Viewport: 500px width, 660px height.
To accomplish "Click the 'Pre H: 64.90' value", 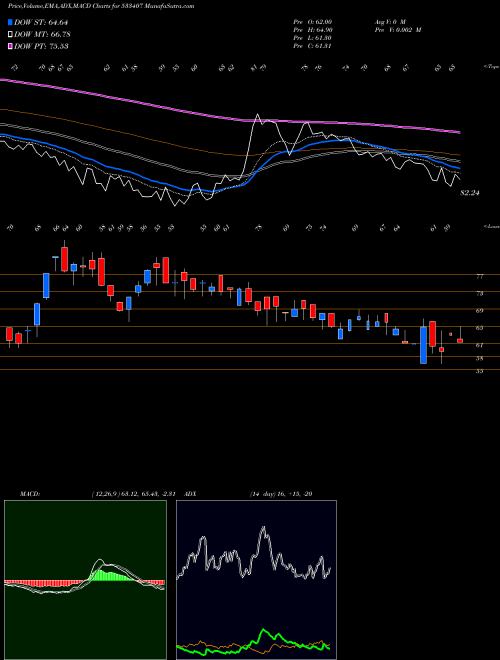I will 312,30.
